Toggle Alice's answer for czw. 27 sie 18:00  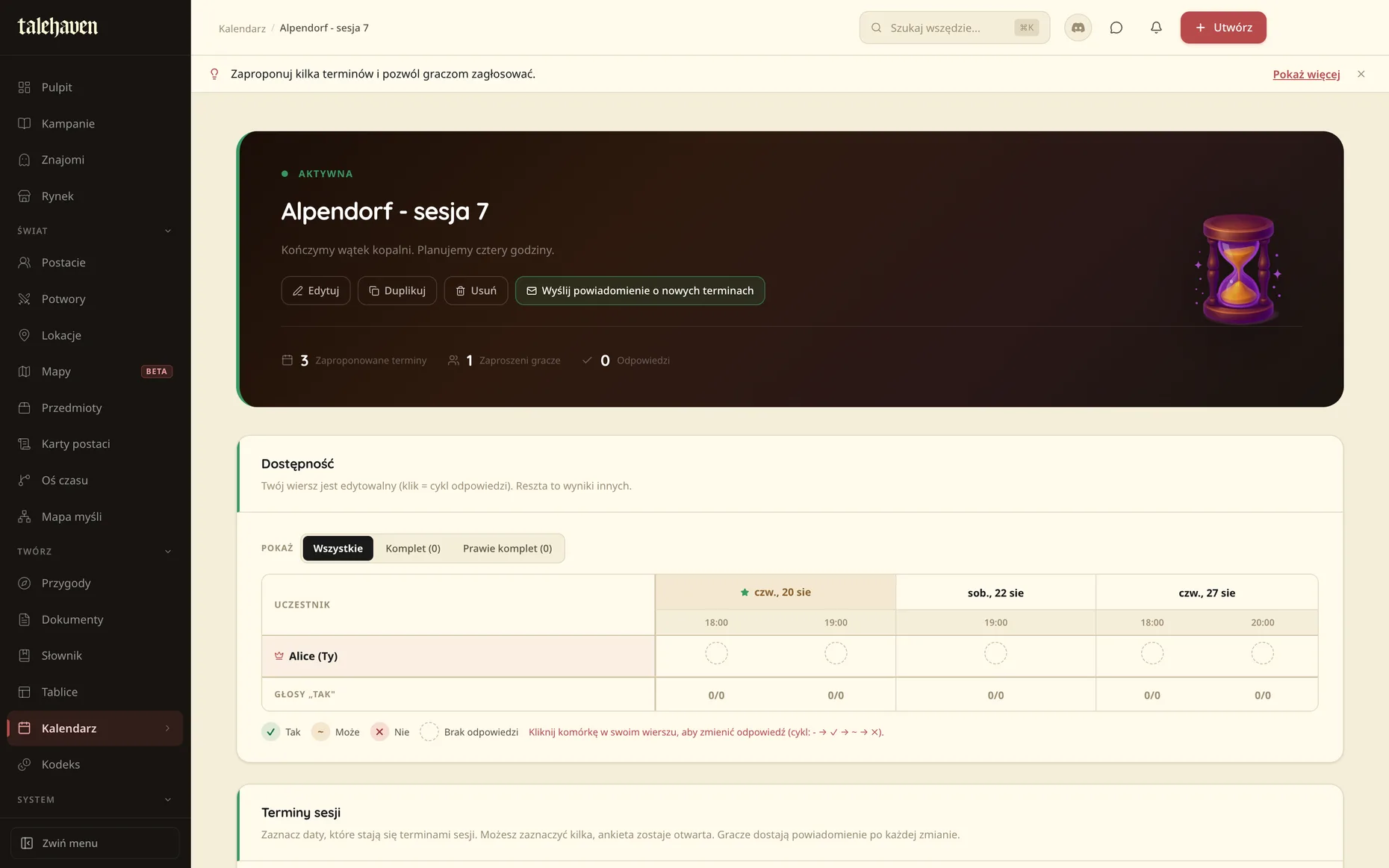tap(1152, 654)
